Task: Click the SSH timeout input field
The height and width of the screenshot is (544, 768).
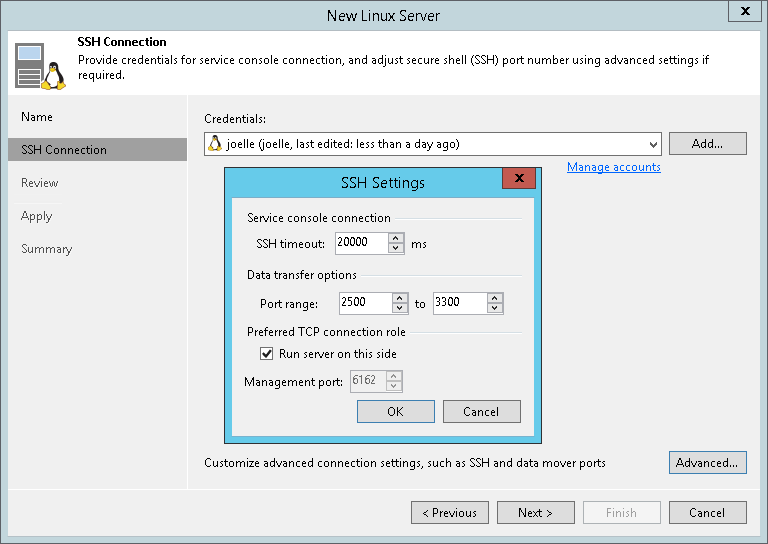Action: (x=361, y=242)
